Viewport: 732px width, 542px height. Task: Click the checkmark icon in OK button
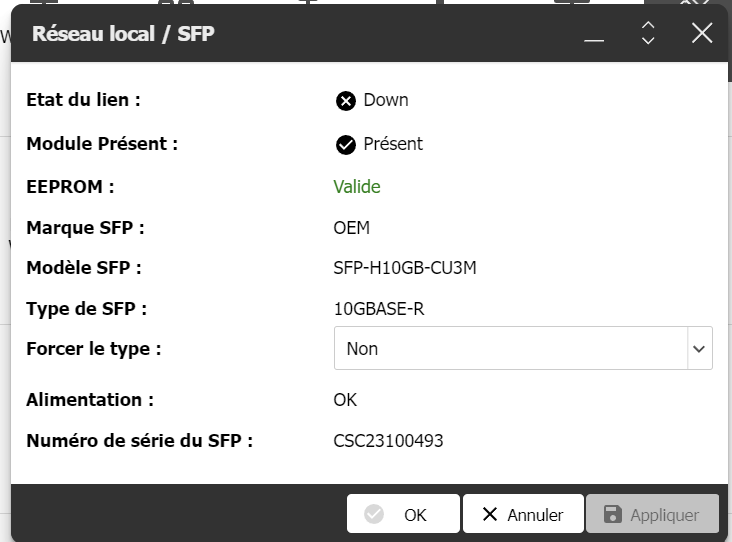pyautogui.click(x=375, y=515)
